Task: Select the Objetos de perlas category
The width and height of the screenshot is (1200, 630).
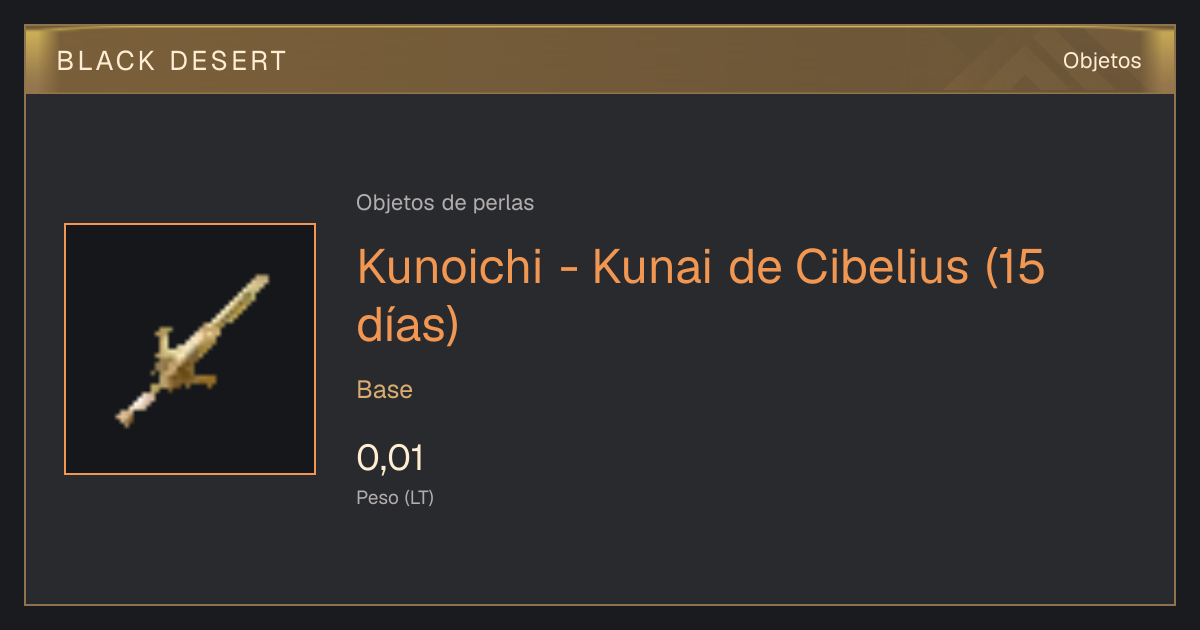Action: [445, 203]
